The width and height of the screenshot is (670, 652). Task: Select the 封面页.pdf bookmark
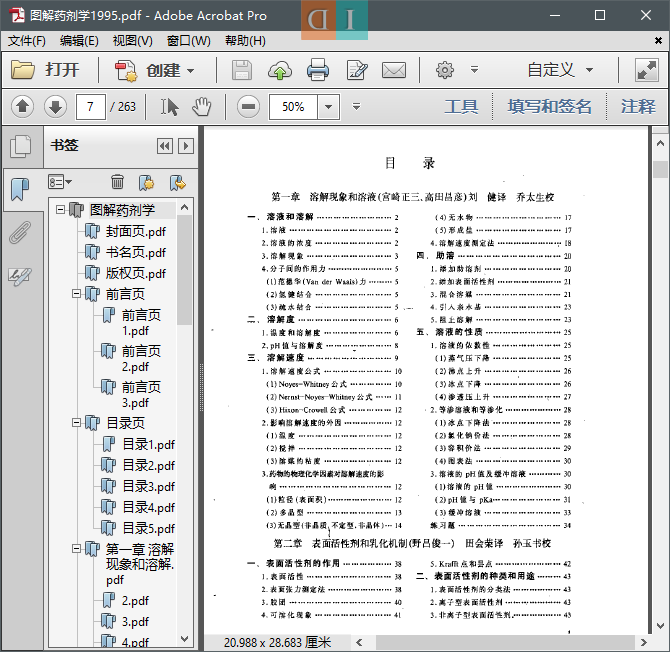click(x=135, y=232)
